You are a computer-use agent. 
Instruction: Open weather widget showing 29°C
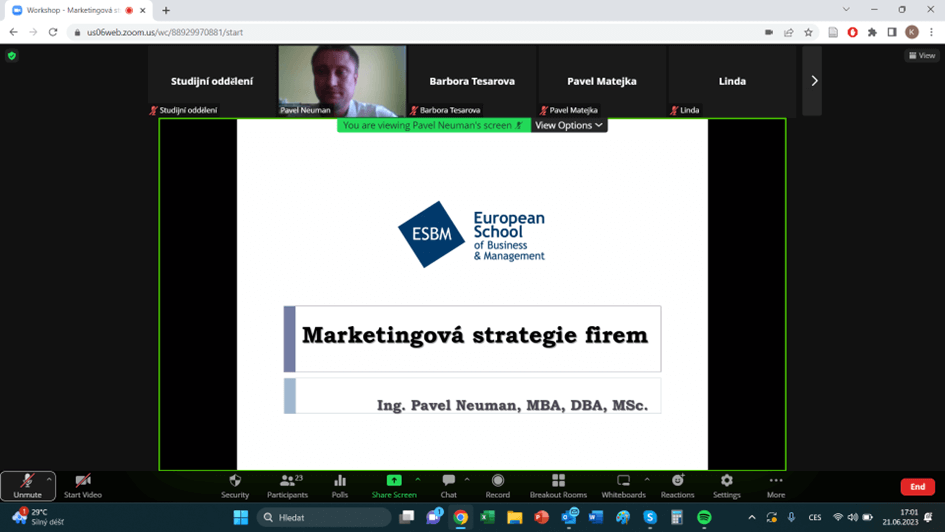[x=38, y=516]
